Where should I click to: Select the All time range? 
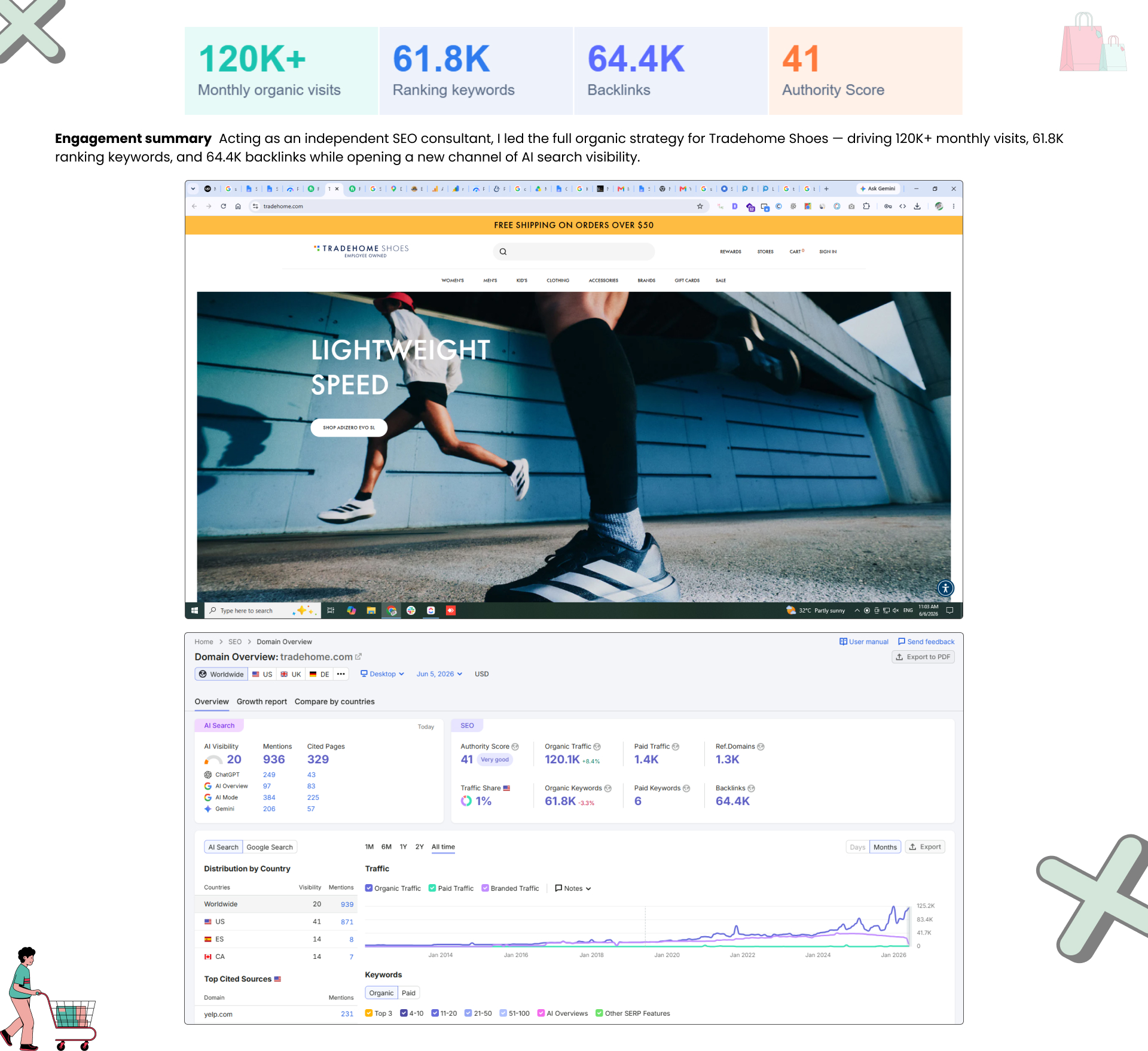tap(443, 847)
